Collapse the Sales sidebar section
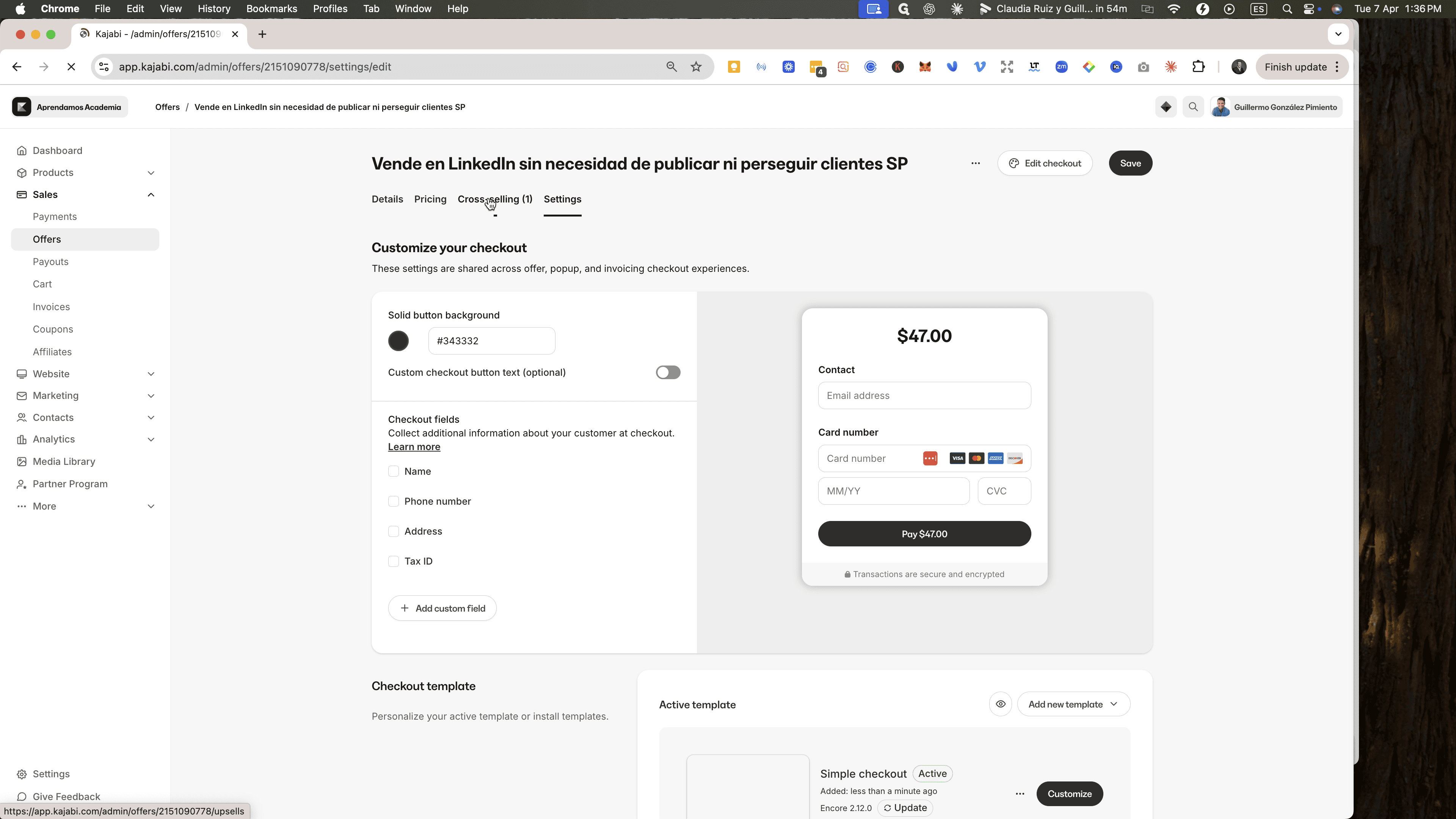Image resolution: width=1456 pixels, height=819 pixels. click(151, 195)
